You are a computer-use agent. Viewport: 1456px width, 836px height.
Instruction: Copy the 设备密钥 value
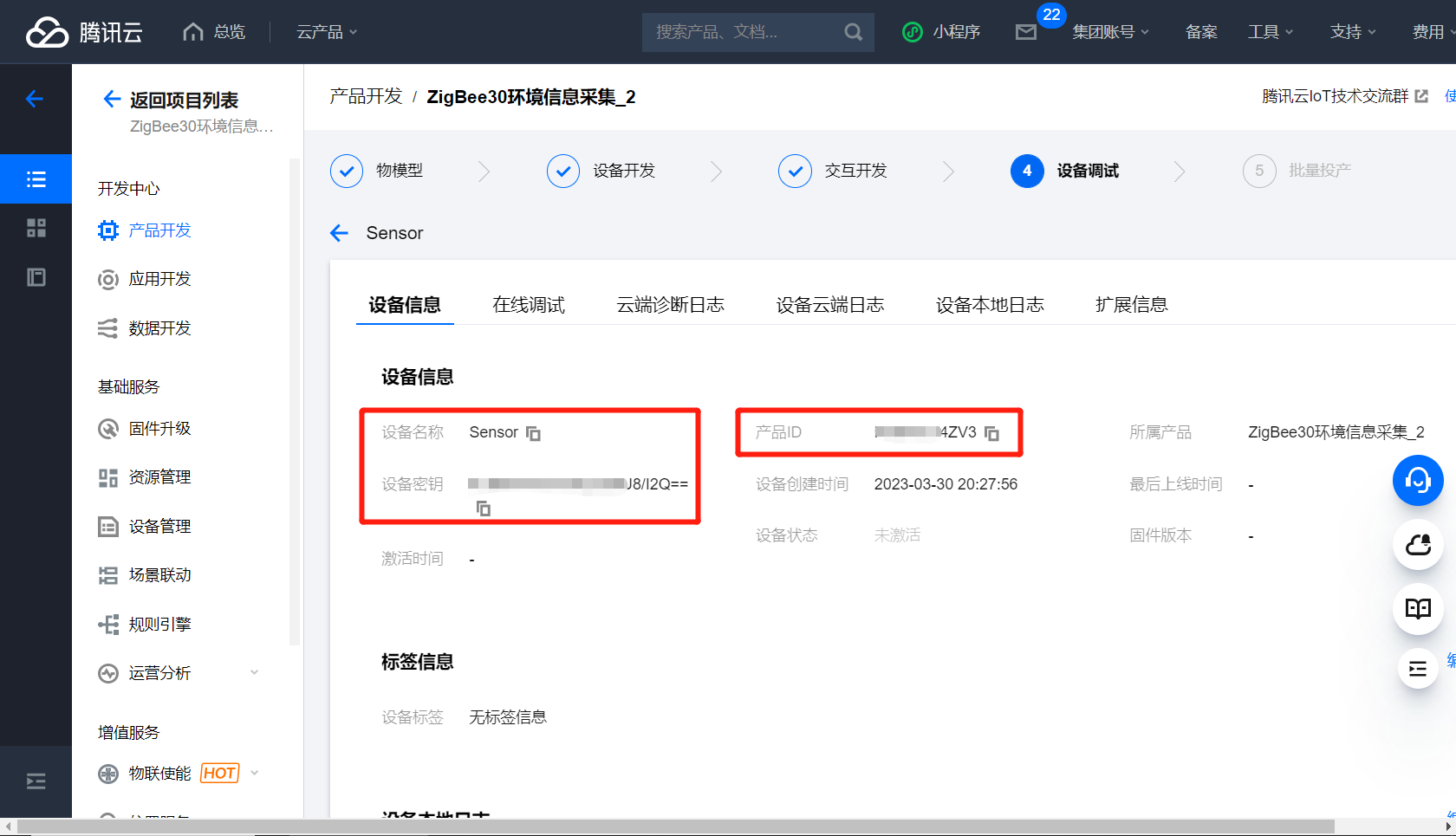484,509
